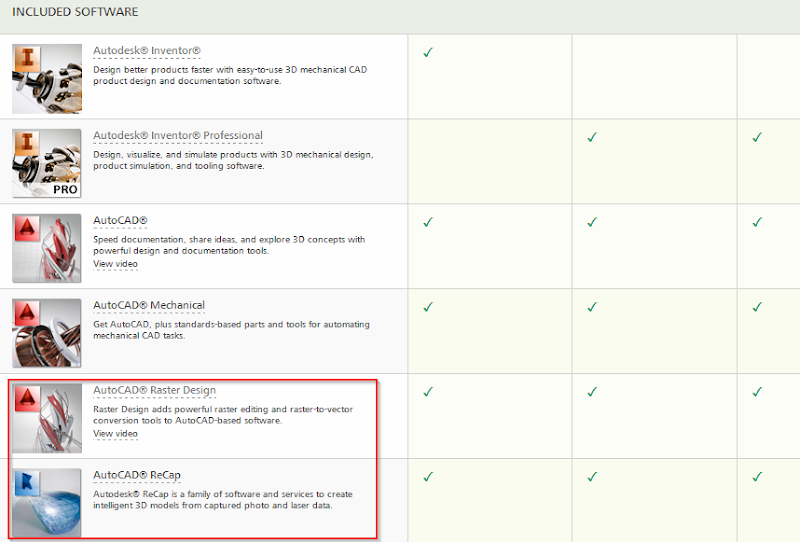This screenshot has width=800, height=542.
Task: Click the AutoCAD Mechanical thumbnail image
Action: point(47,333)
